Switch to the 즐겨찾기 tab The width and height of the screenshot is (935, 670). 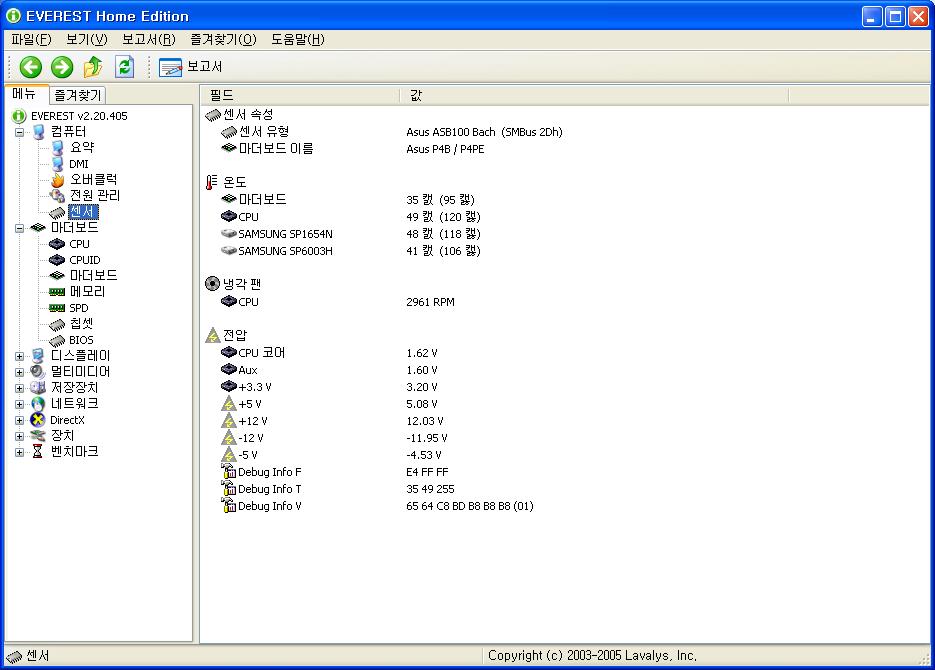pyautogui.click(x=78, y=95)
